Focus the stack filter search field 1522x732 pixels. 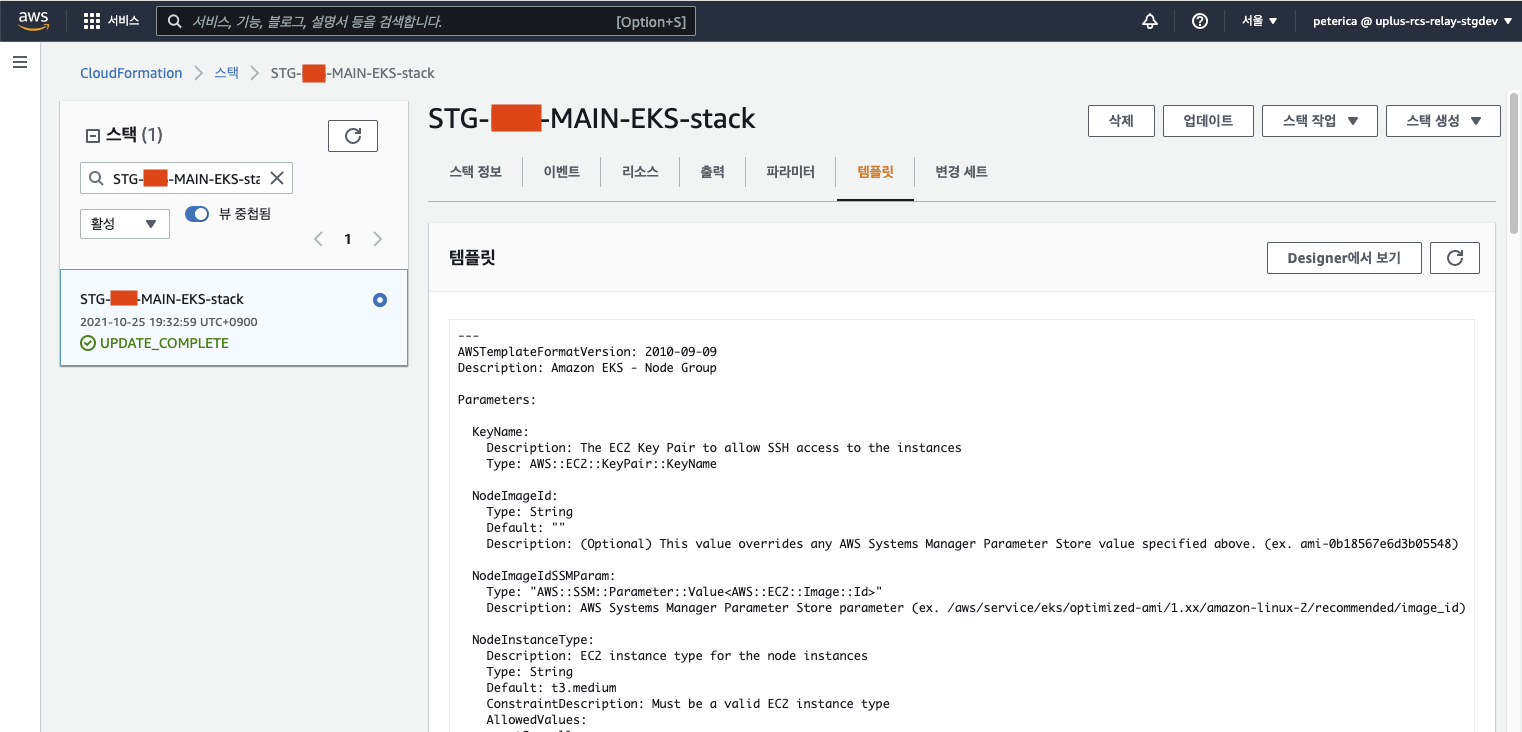point(186,178)
